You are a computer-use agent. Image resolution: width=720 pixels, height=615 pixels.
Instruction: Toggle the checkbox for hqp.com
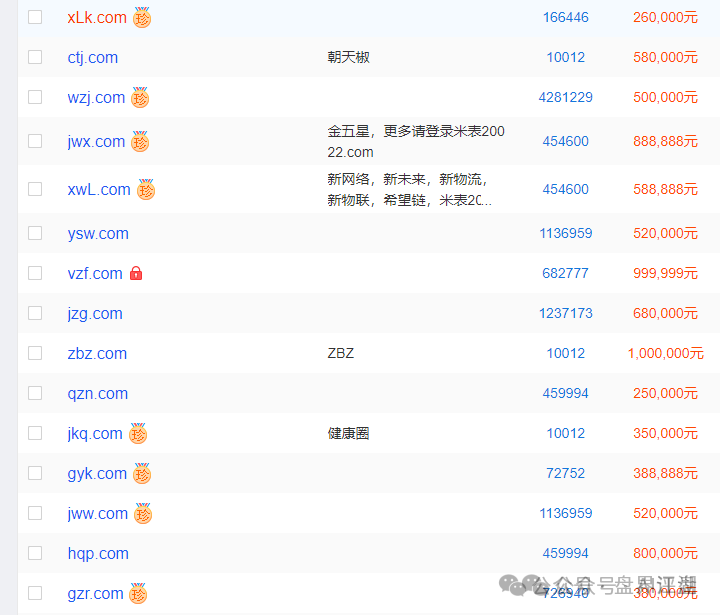pos(35,553)
